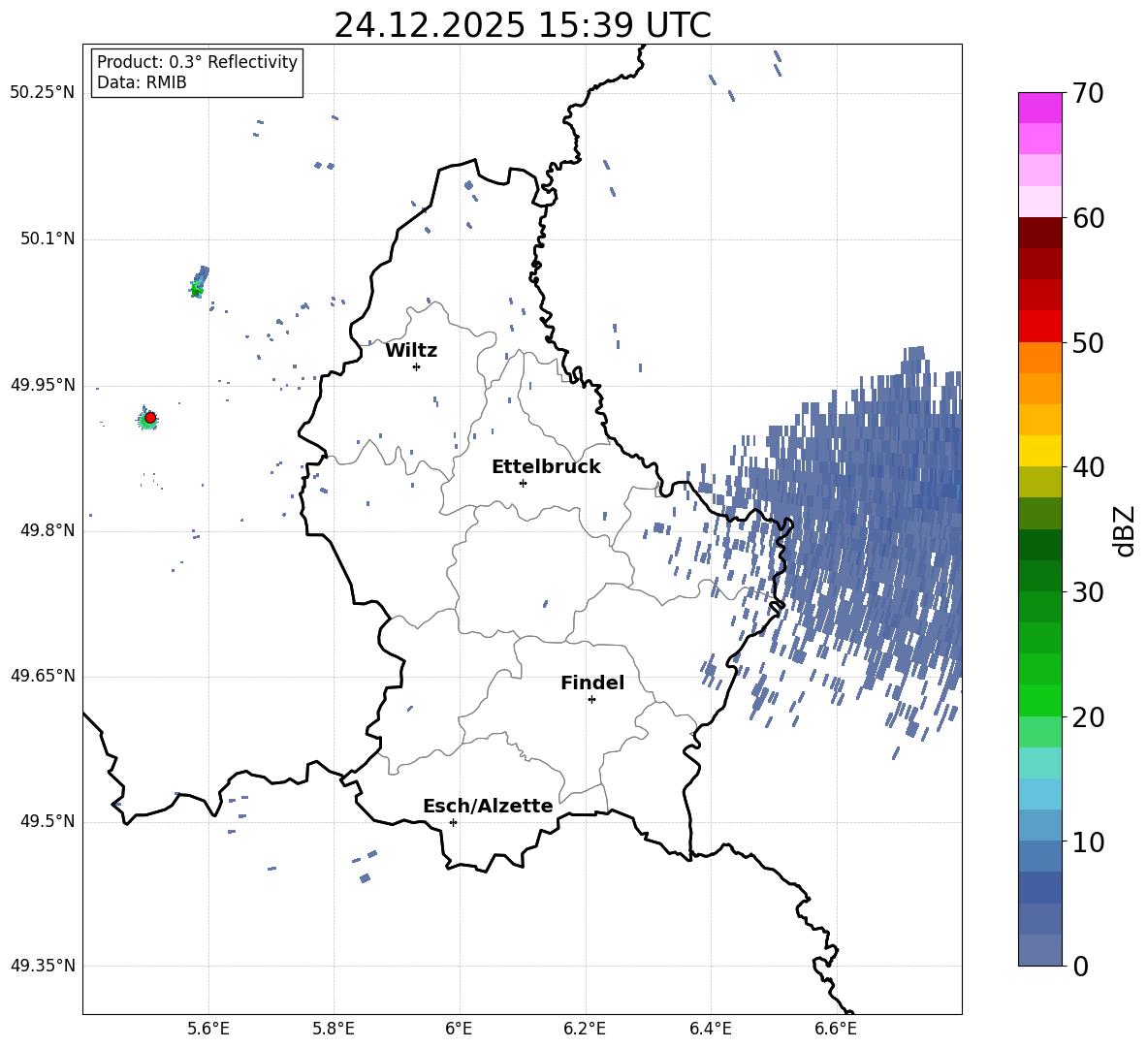This screenshot has width=1148, height=1048.
Task: Click the Wiltz city label
Action: [x=411, y=351]
